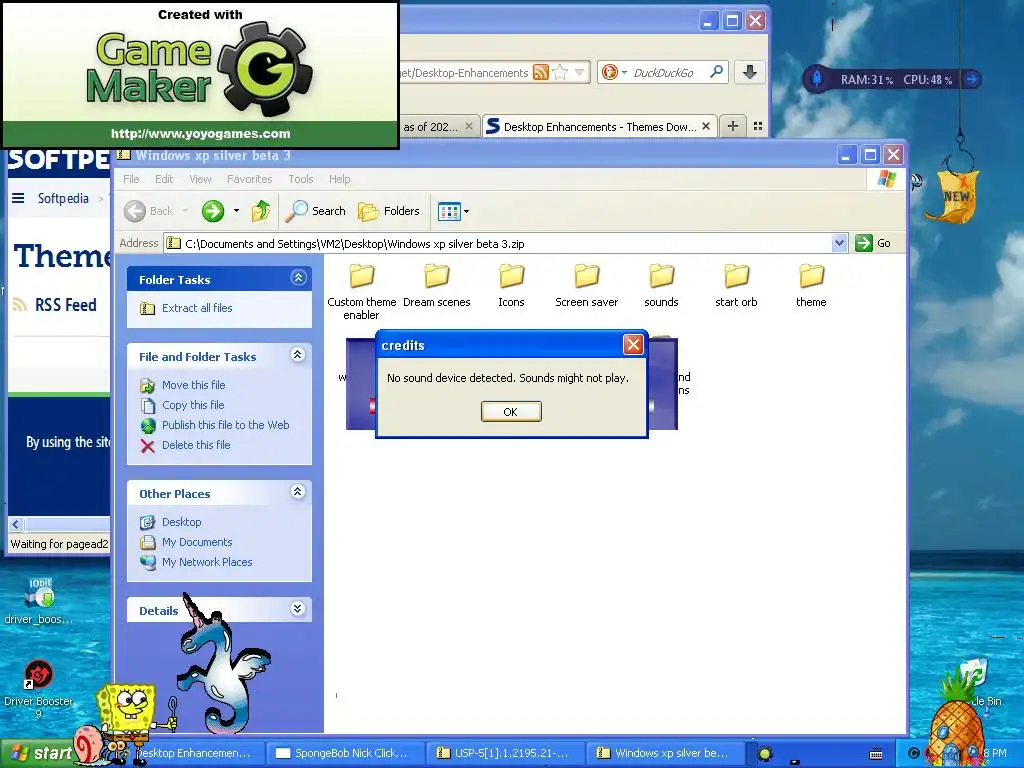Viewport: 1024px width, 768px height.
Task: Open the Forward history dropdown arrow
Action: 236,211
